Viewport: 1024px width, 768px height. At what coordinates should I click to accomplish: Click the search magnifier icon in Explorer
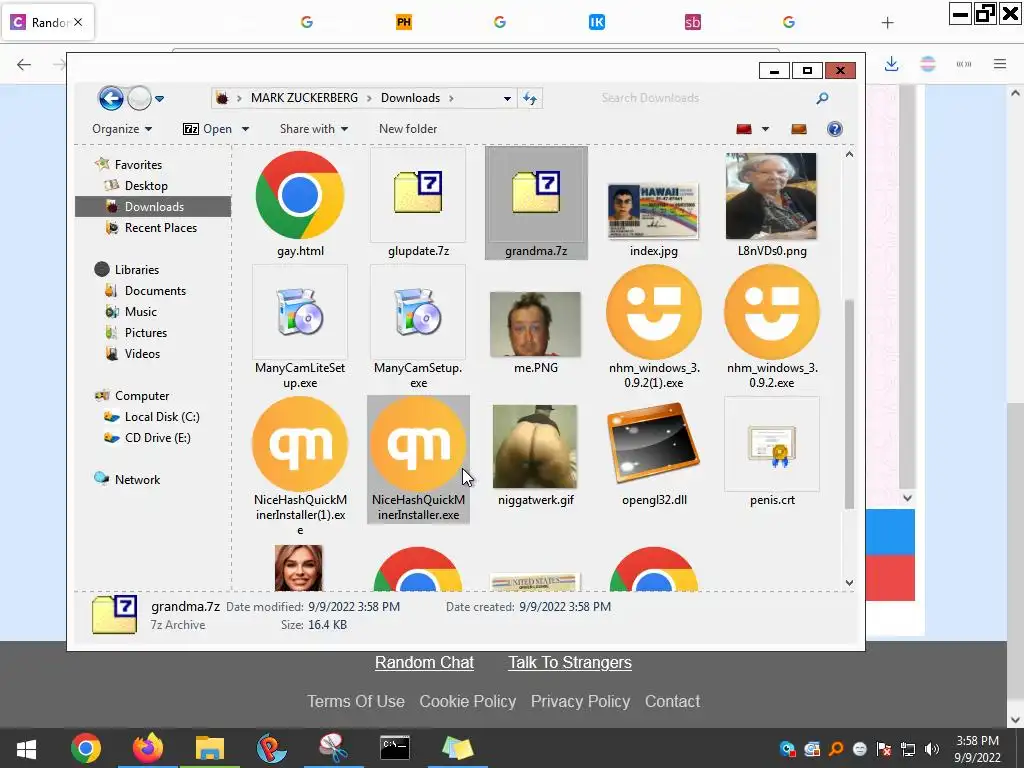(822, 98)
